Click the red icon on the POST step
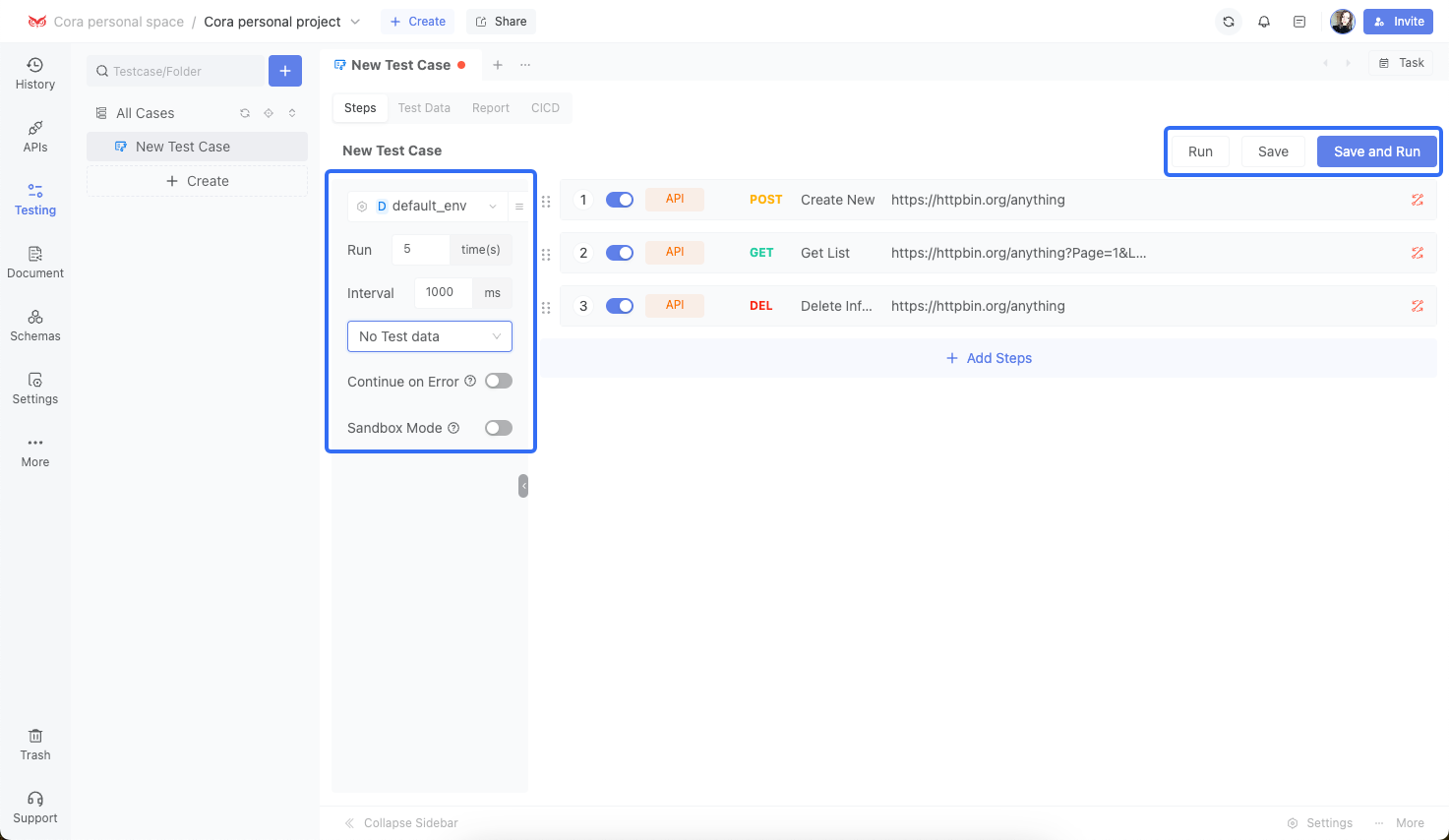 click(1418, 200)
